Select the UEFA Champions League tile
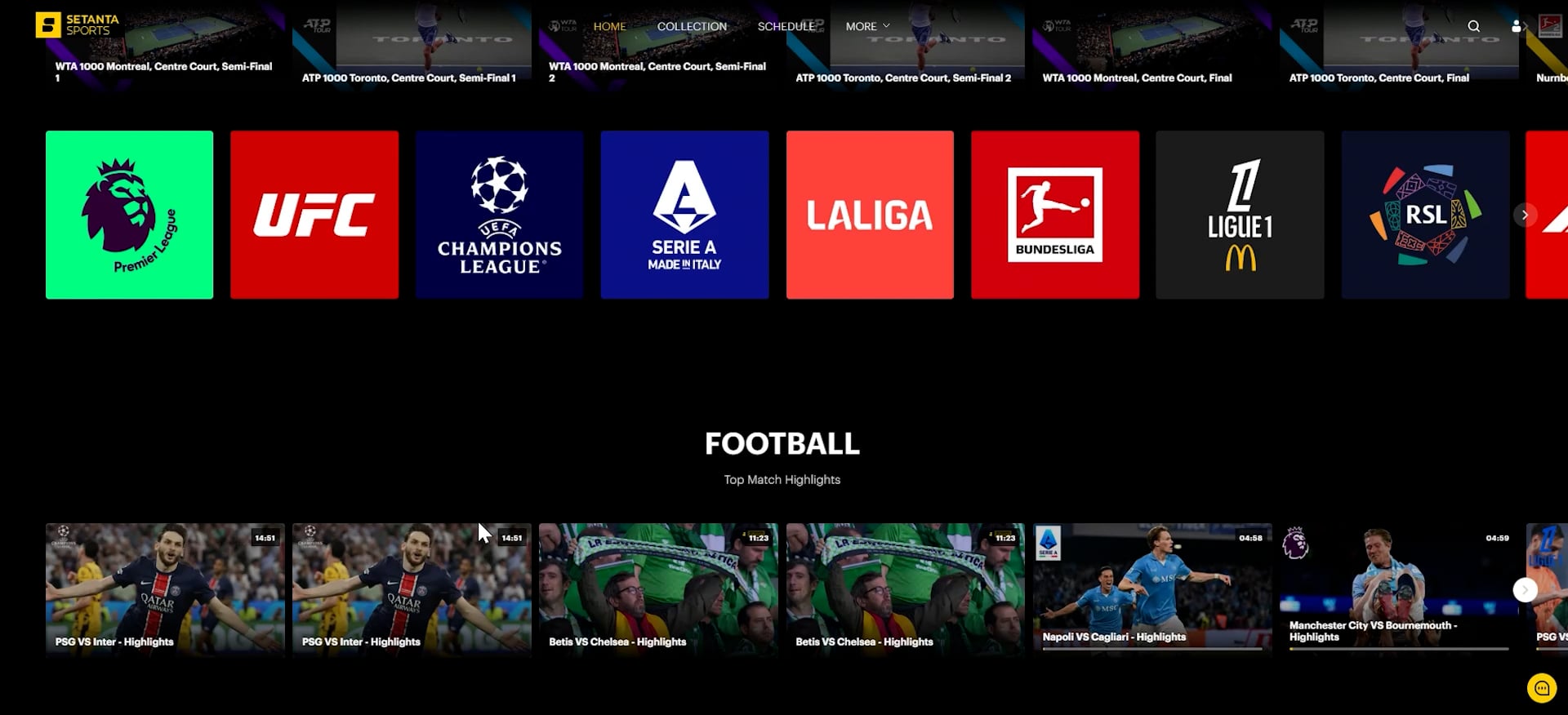 (x=499, y=215)
